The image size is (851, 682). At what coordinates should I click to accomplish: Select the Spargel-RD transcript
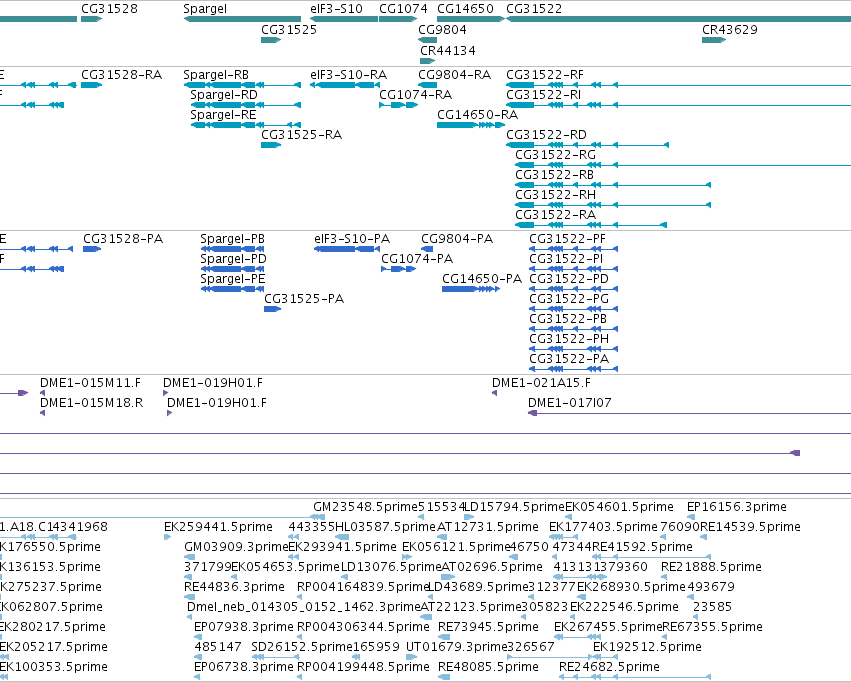(246, 105)
